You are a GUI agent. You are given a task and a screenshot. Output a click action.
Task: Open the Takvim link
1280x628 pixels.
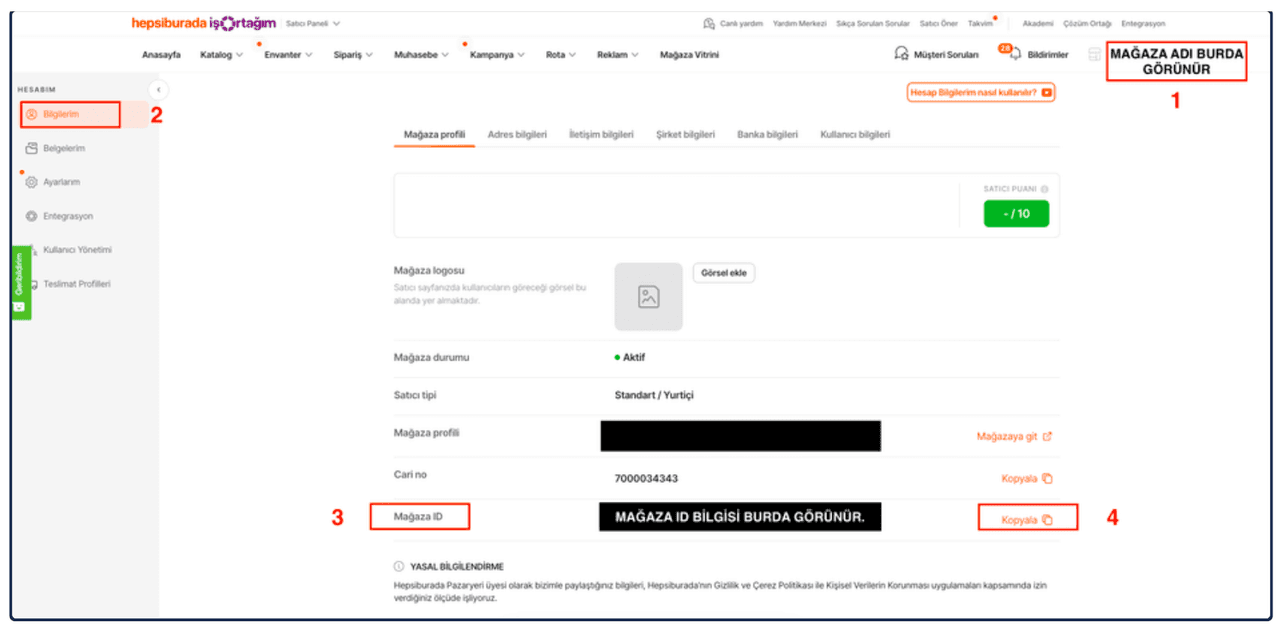coord(980,24)
